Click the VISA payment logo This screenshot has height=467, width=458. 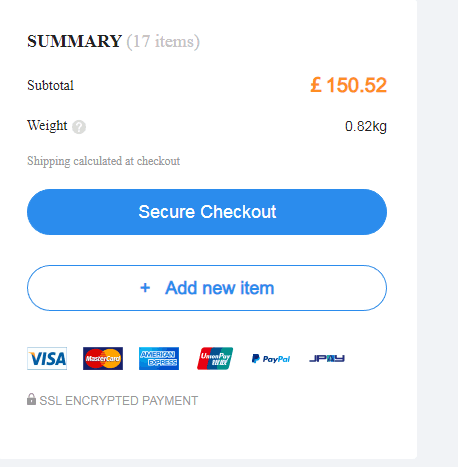click(47, 359)
